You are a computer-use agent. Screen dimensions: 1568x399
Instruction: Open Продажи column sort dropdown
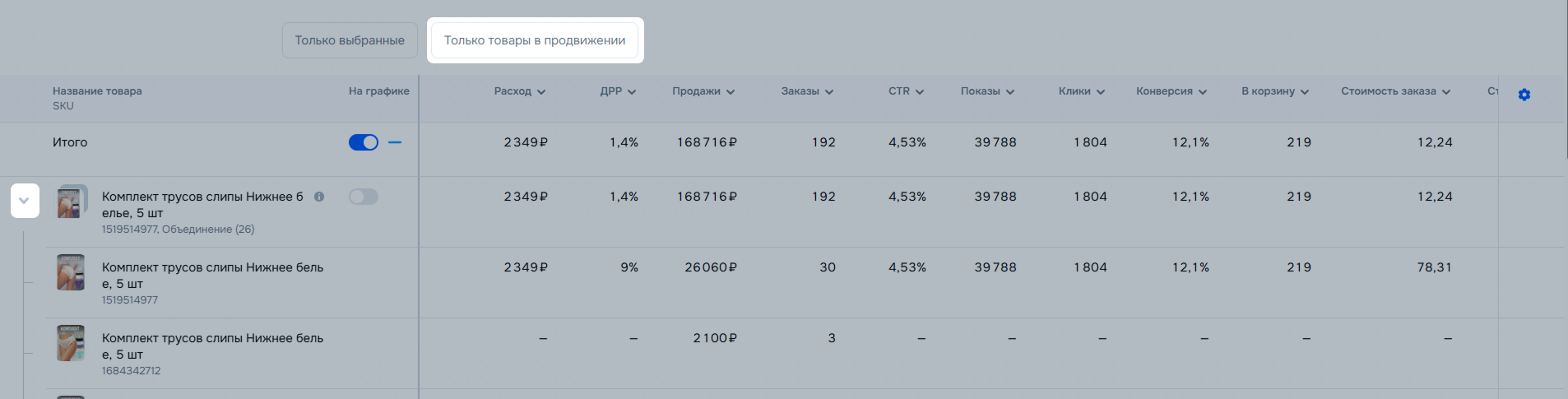703,91
